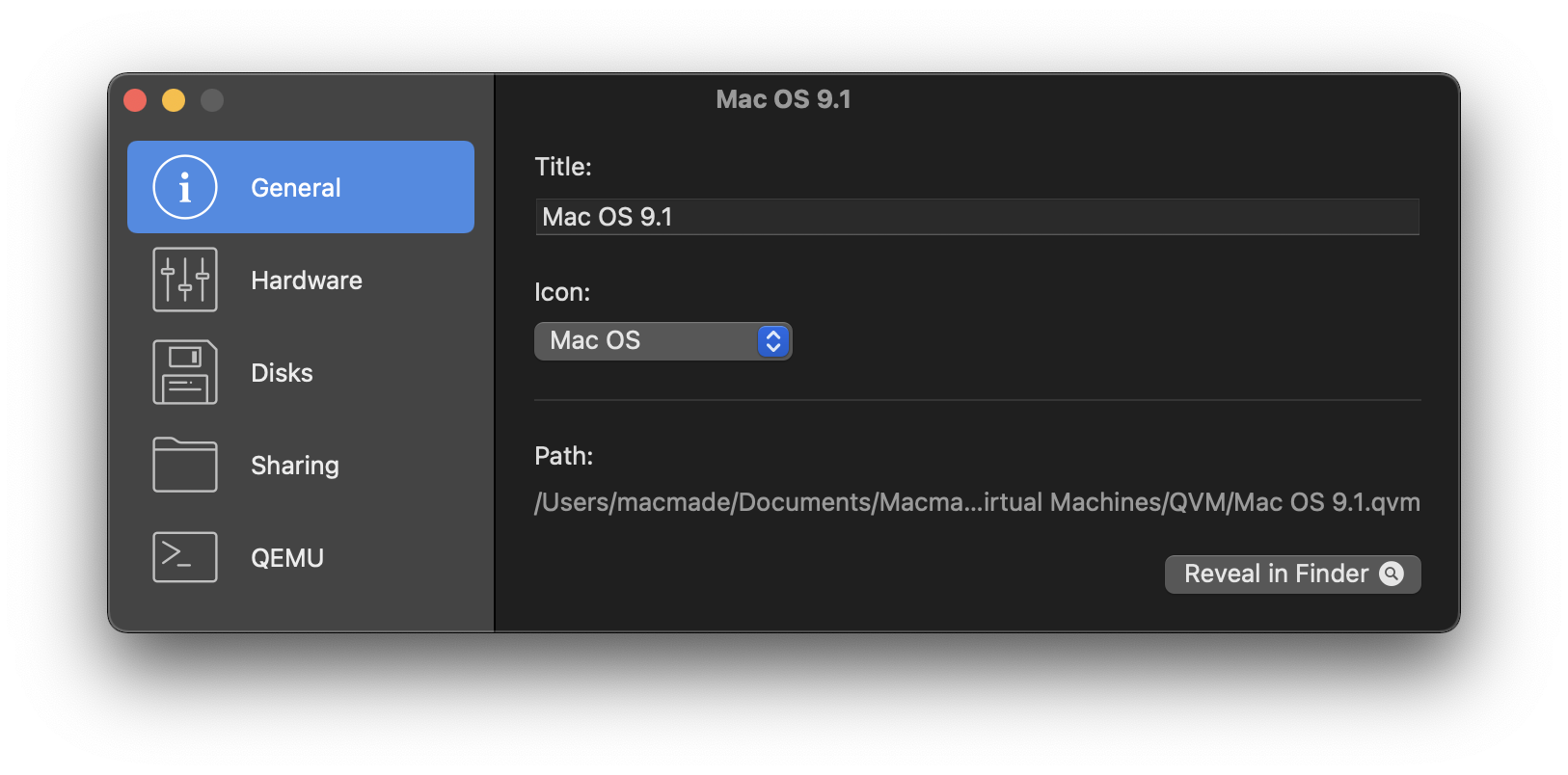Switch to the QEMU label
The width and height of the screenshot is (1568, 775).
click(287, 558)
